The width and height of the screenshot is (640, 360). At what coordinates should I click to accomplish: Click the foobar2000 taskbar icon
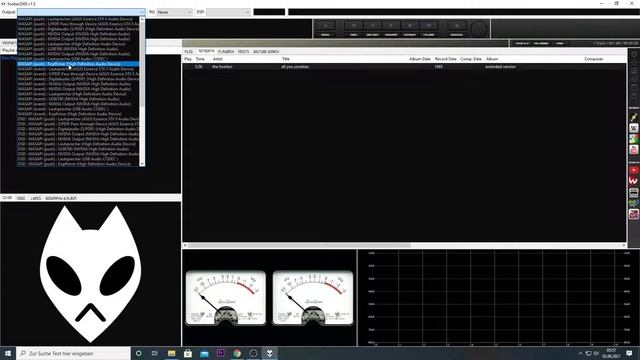click(x=269, y=353)
